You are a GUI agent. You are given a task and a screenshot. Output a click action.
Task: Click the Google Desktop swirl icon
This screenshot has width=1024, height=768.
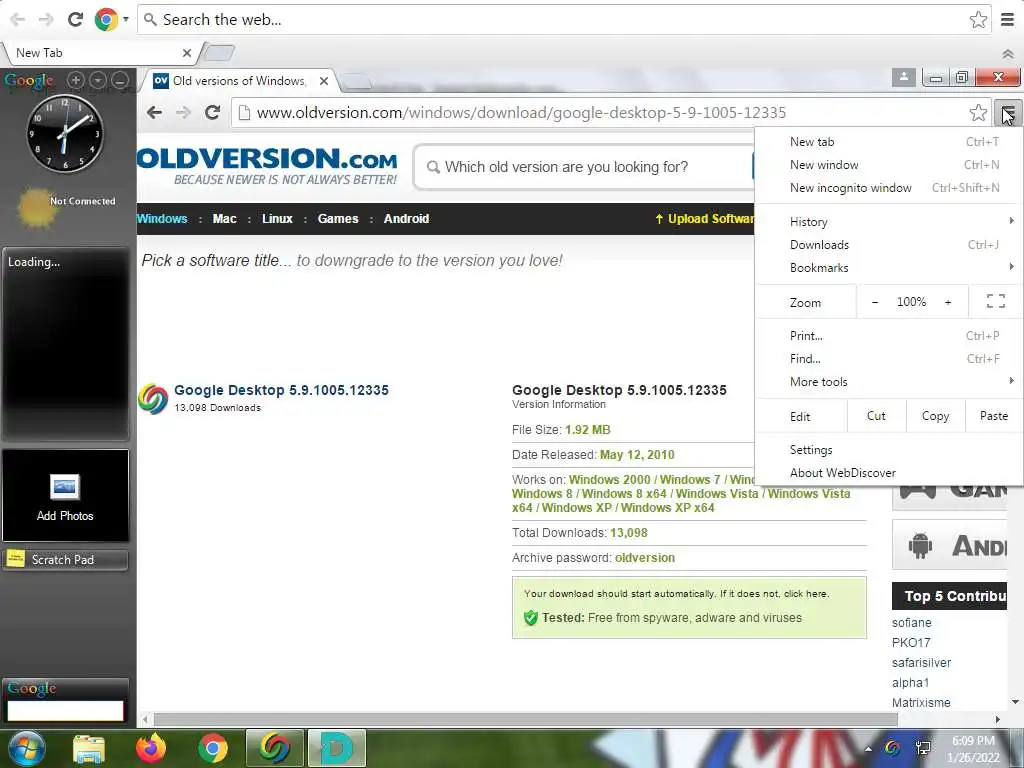coord(153,399)
